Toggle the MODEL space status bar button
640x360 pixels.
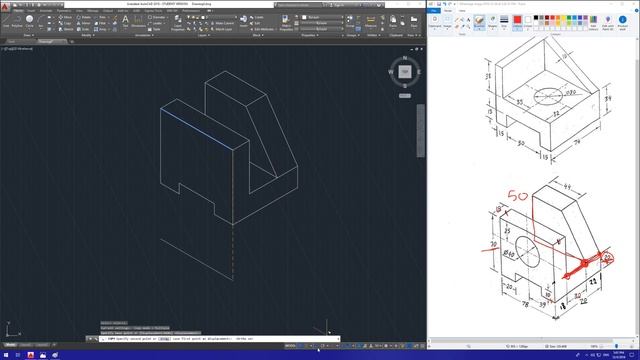290,346
